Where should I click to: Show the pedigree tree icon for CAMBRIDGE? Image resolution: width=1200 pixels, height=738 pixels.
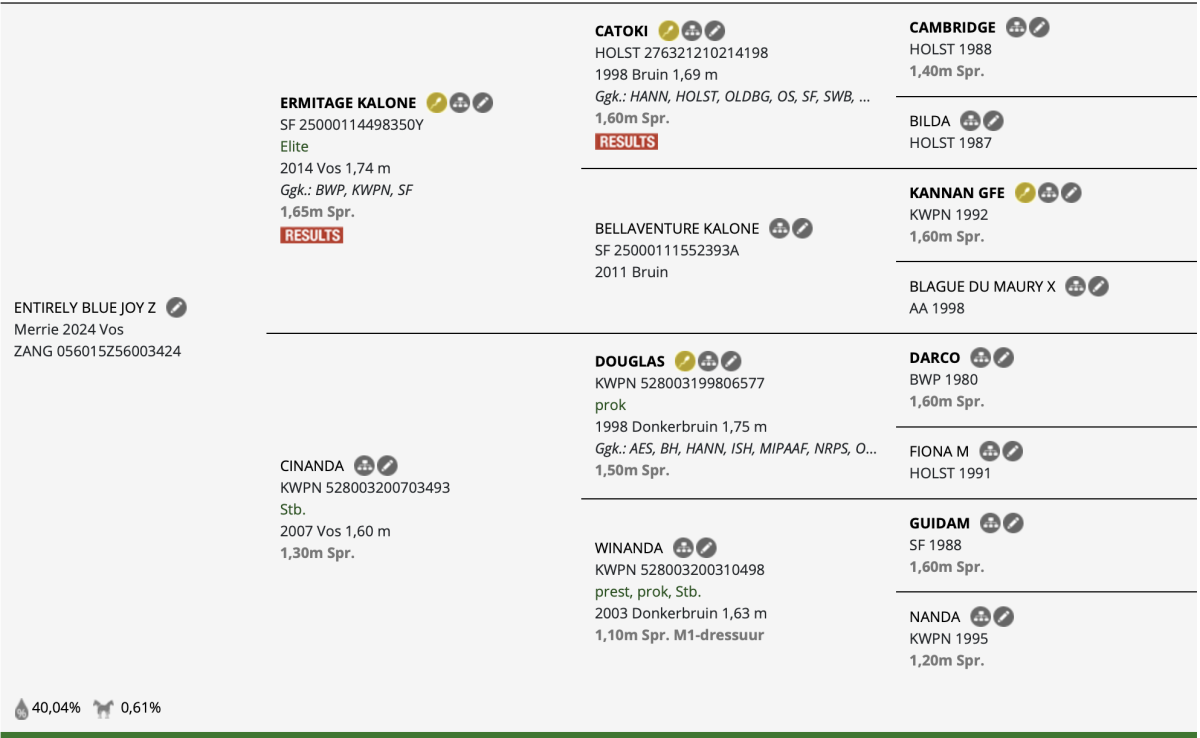1016,27
